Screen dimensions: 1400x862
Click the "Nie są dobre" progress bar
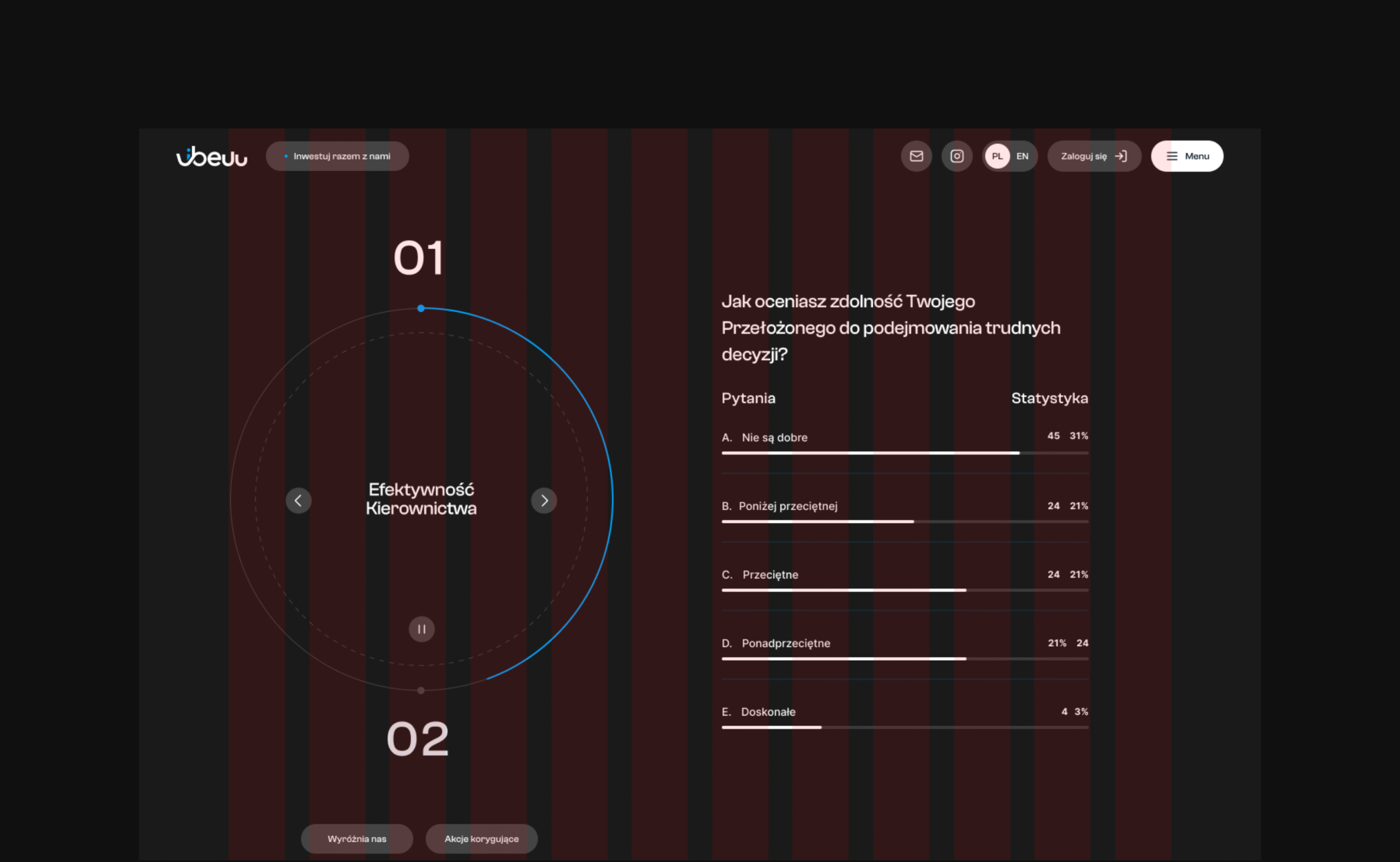point(905,453)
